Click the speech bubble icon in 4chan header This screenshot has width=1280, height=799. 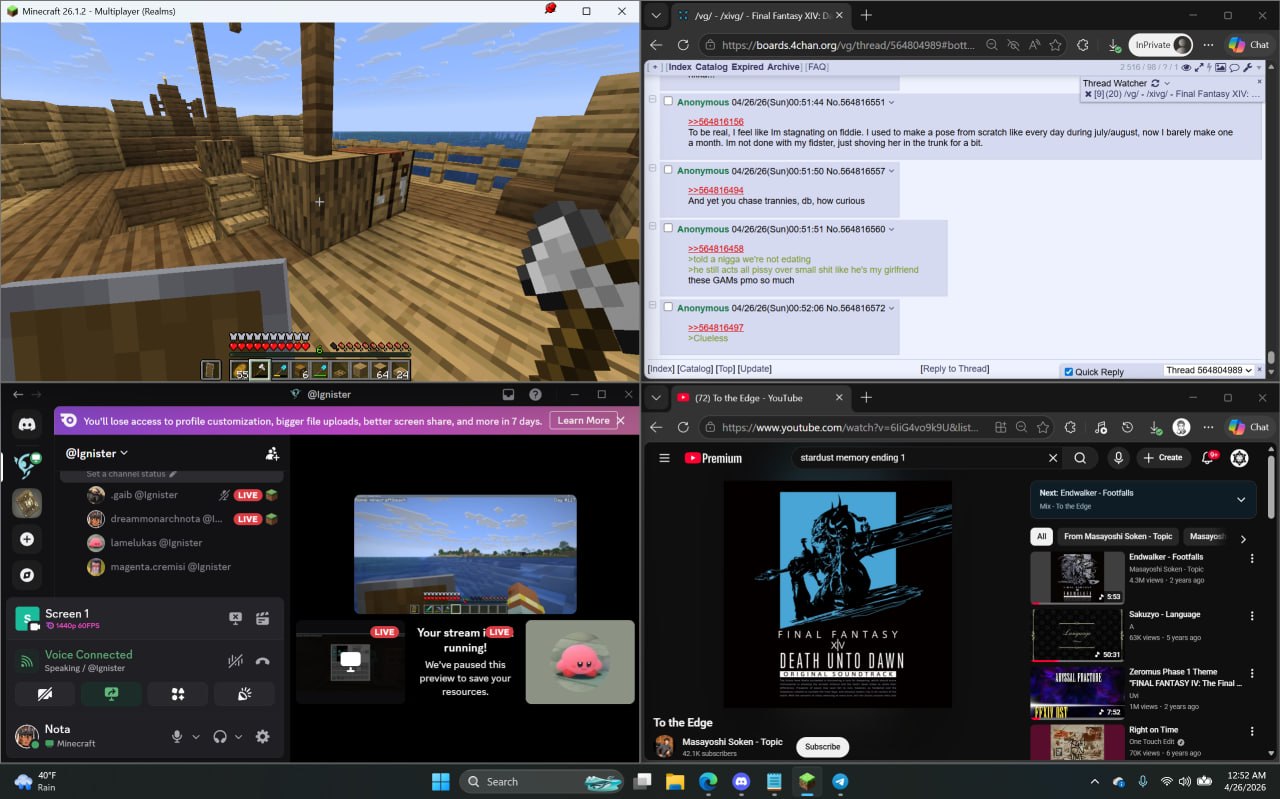(x=1235, y=68)
